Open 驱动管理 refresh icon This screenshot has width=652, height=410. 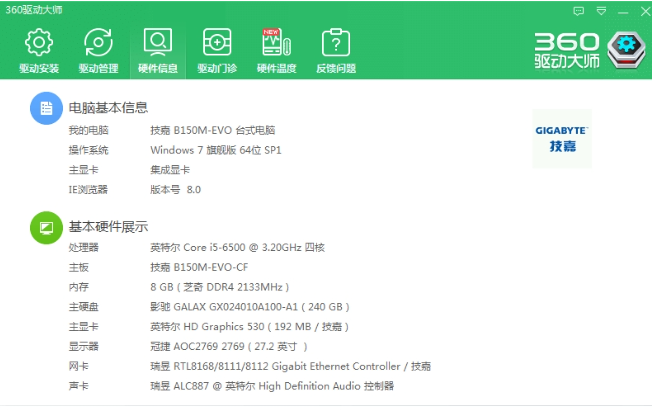(98, 42)
